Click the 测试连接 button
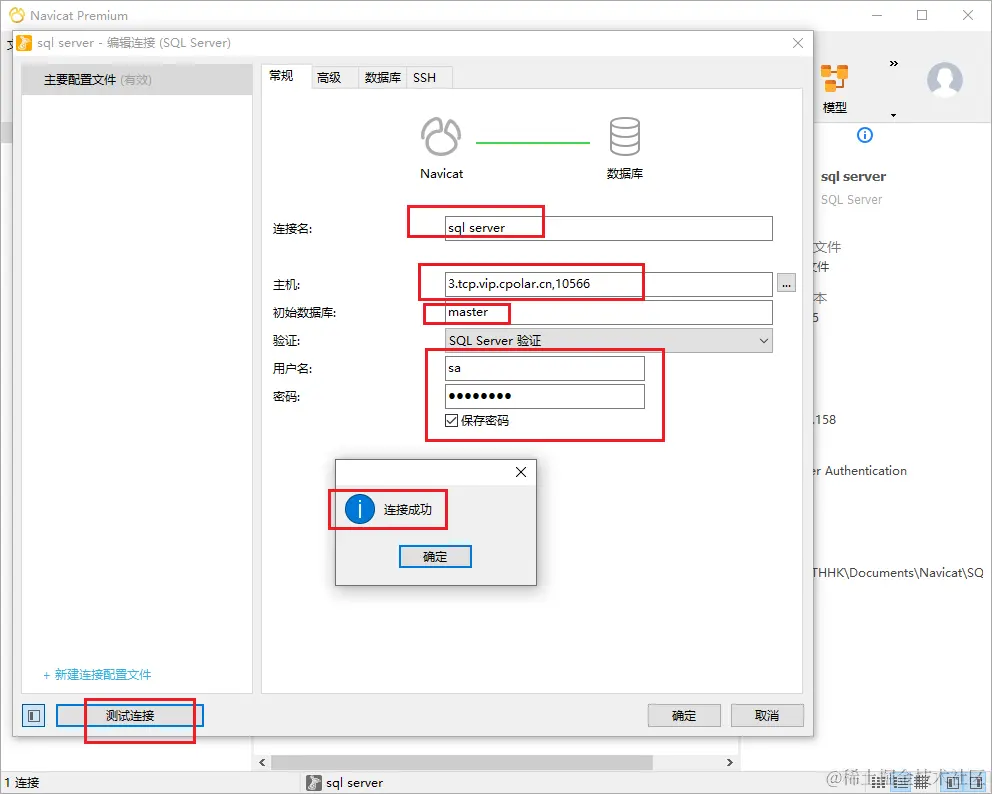The image size is (992, 794). [130, 716]
